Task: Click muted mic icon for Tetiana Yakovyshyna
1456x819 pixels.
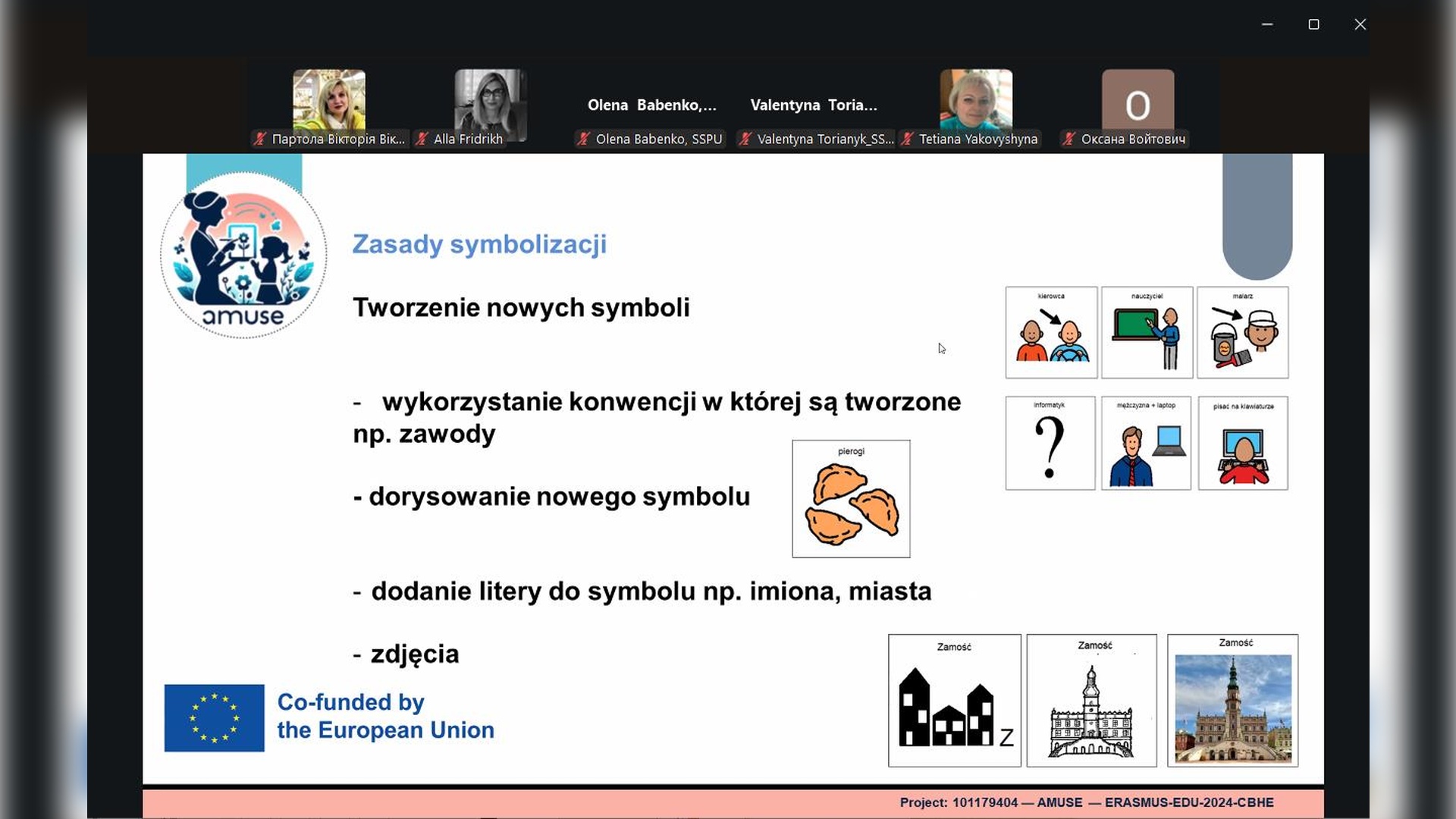Action: coord(907,139)
